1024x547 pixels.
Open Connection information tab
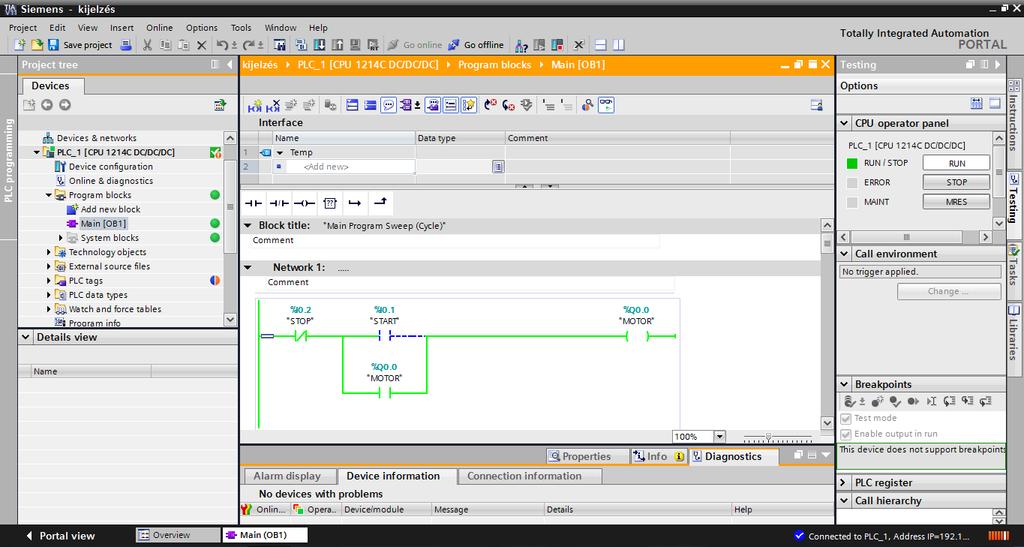(x=524, y=476)
